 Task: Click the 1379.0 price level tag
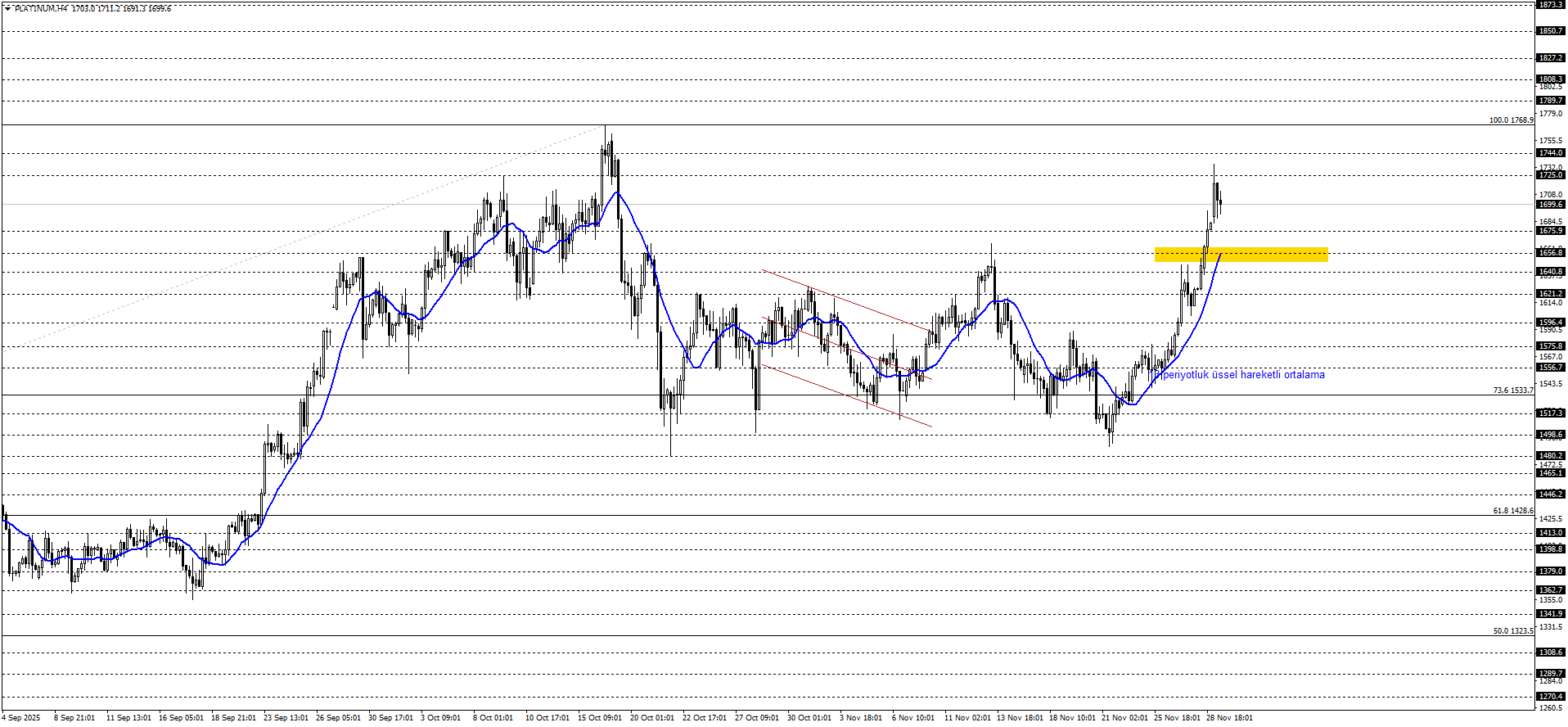pyautogui.click(x=1551, y=571)
